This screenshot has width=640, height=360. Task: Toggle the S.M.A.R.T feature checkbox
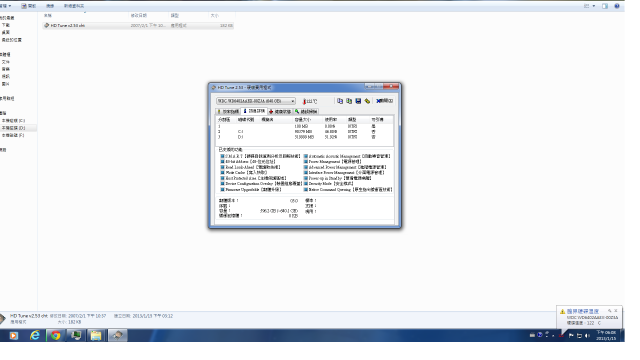222,156
